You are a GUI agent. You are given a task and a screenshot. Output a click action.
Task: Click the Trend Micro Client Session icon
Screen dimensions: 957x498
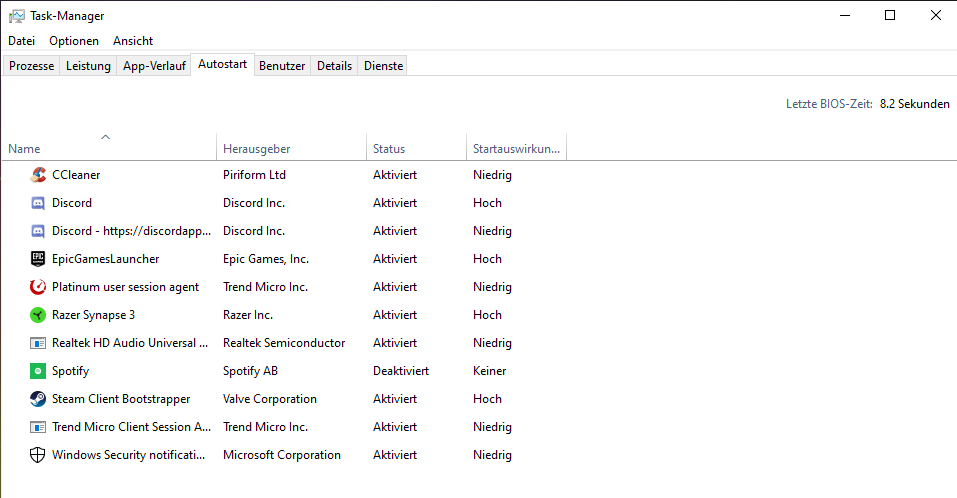tap(38, 427)
